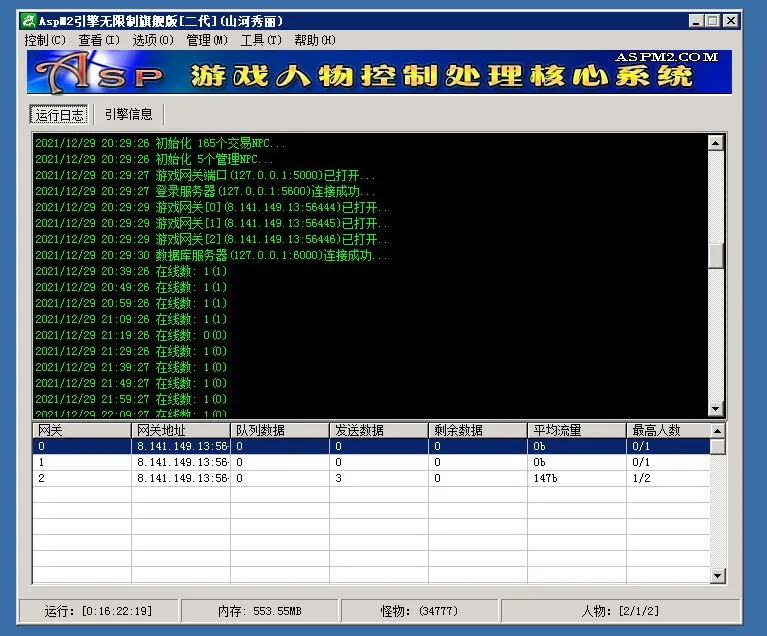Screen dimensions: 767x636
Task: Click log line 游戏网关端口 127.0.0.1:5000 已打开
Action: [x=205, y=175]
